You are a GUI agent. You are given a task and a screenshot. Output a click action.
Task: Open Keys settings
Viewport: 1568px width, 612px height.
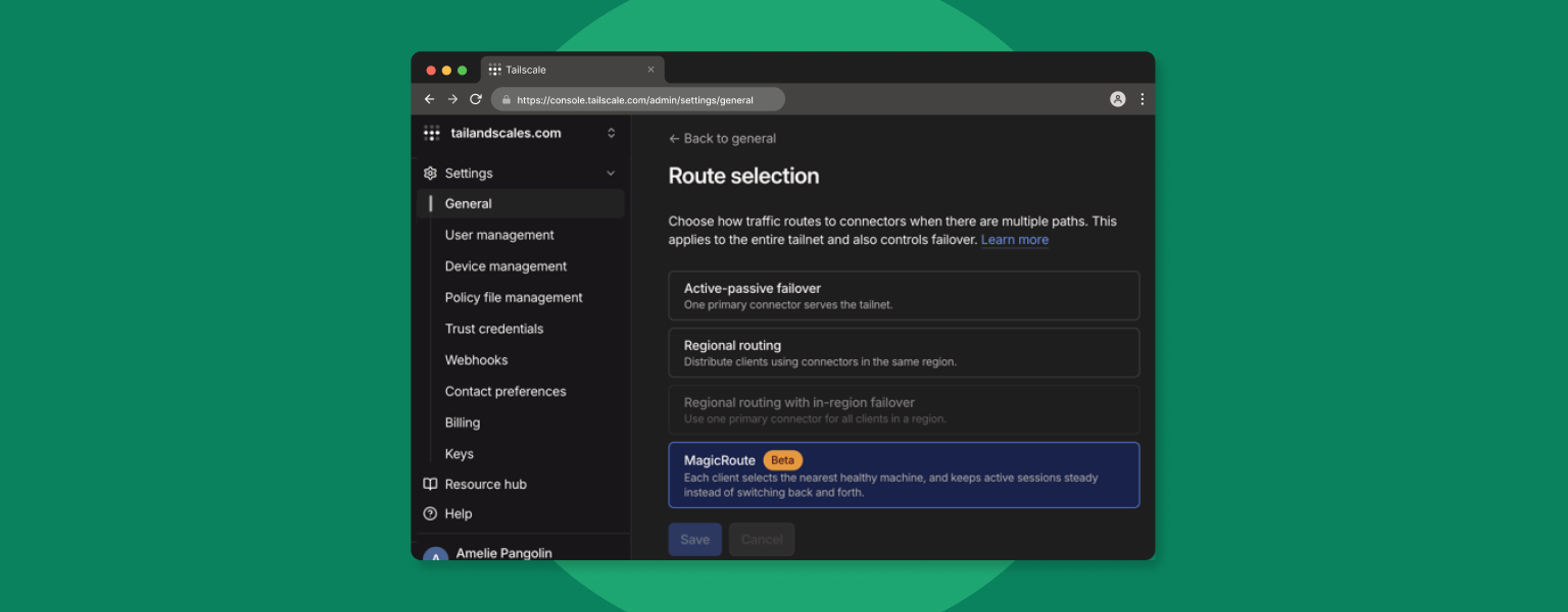click(459, 454)
